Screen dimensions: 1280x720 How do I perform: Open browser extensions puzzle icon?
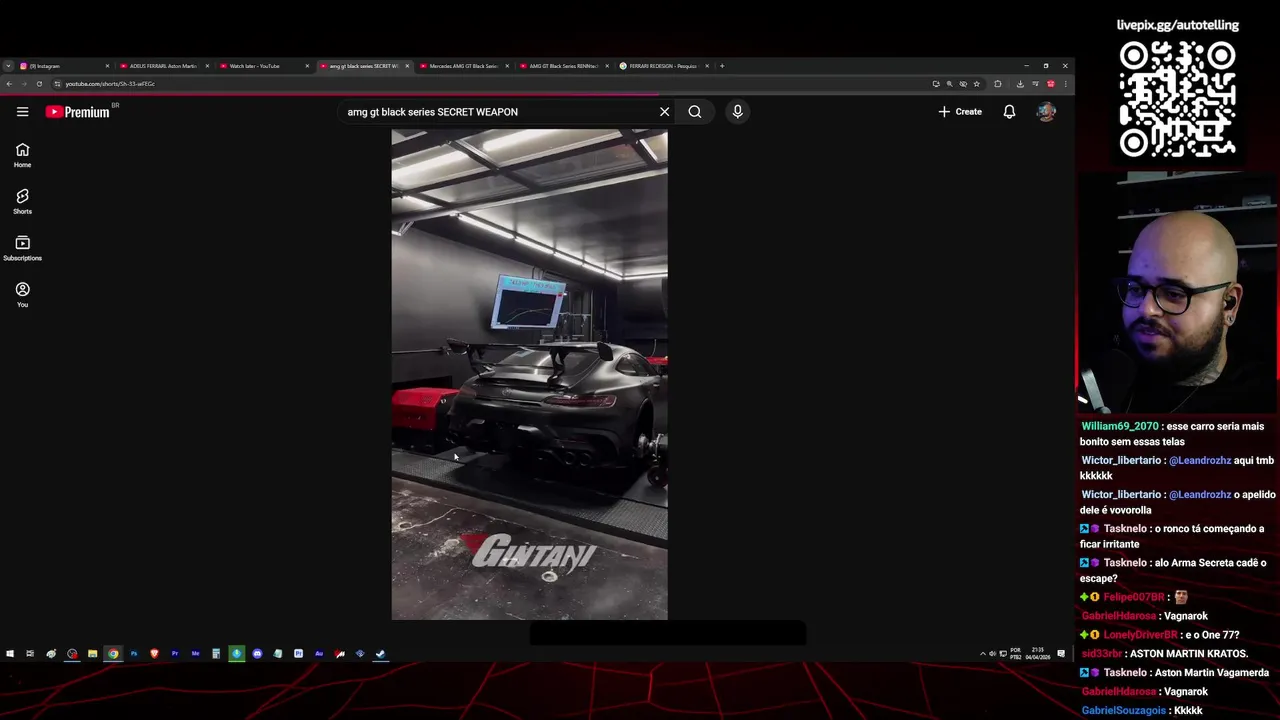[x=997, y=84]
